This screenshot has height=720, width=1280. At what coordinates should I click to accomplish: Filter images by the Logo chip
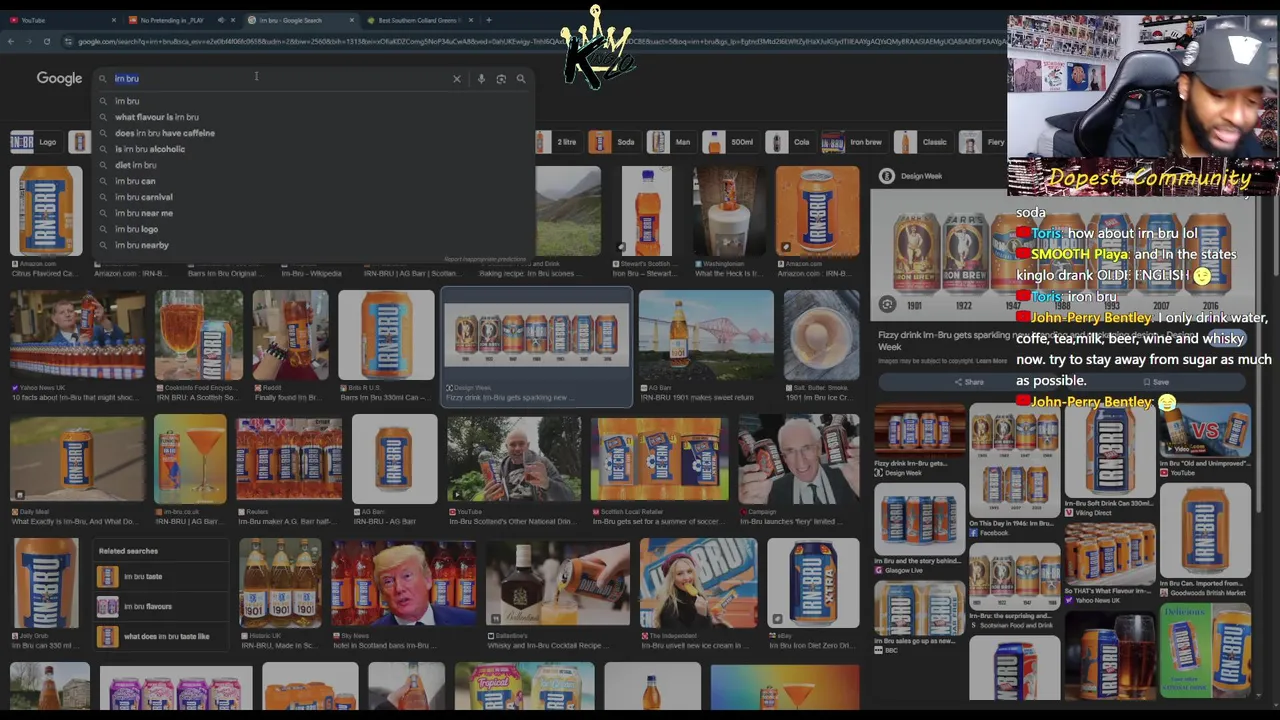(34, 142)
